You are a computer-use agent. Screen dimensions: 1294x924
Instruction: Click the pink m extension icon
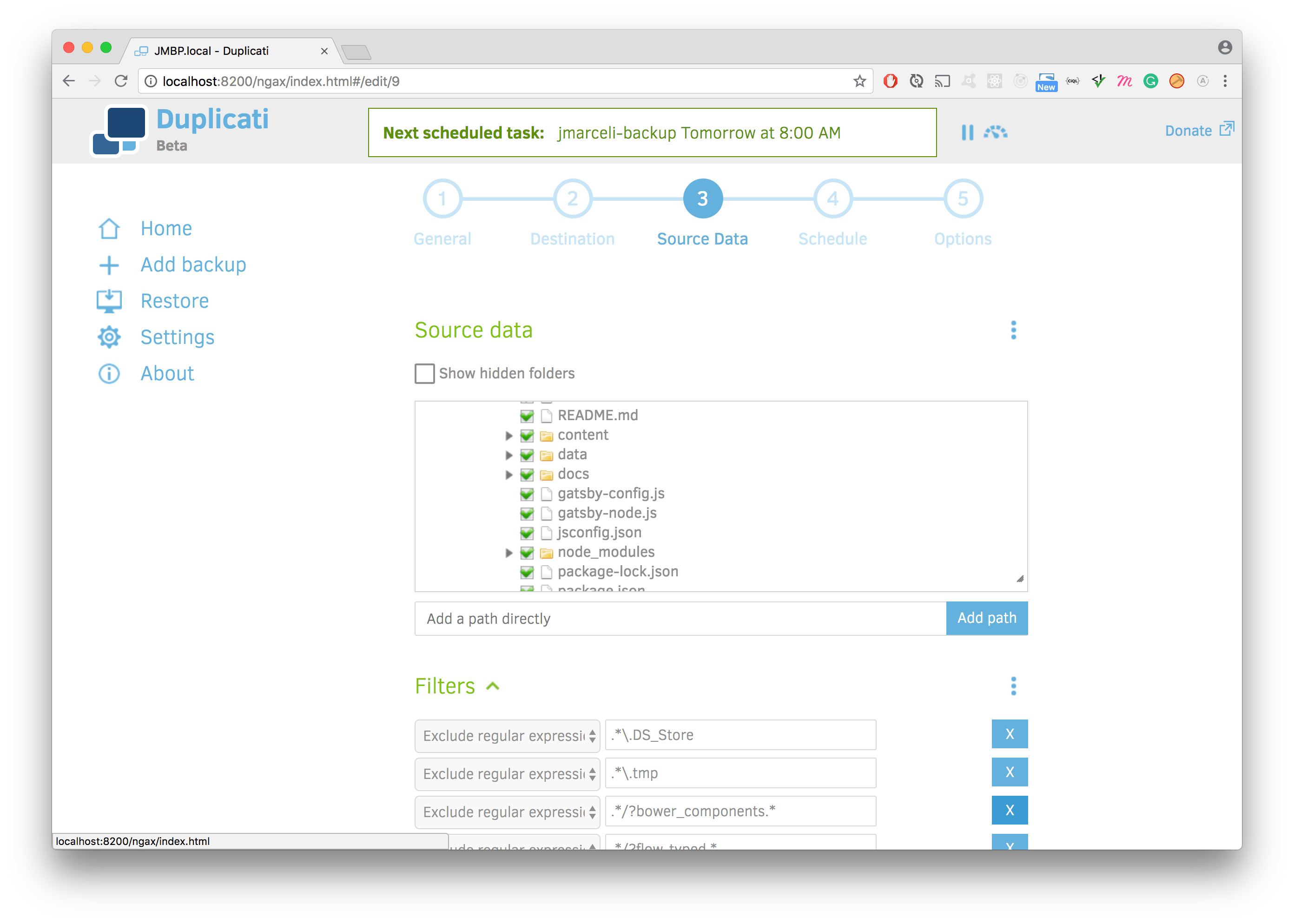[1124, 81]
